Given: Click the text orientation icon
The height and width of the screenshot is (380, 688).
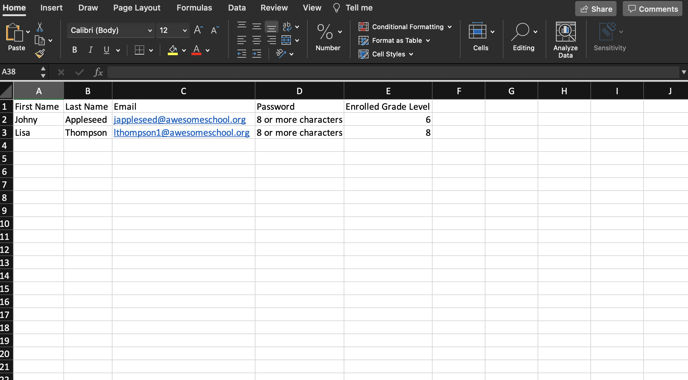Looking at the screenshot, I should coord(281,54).
